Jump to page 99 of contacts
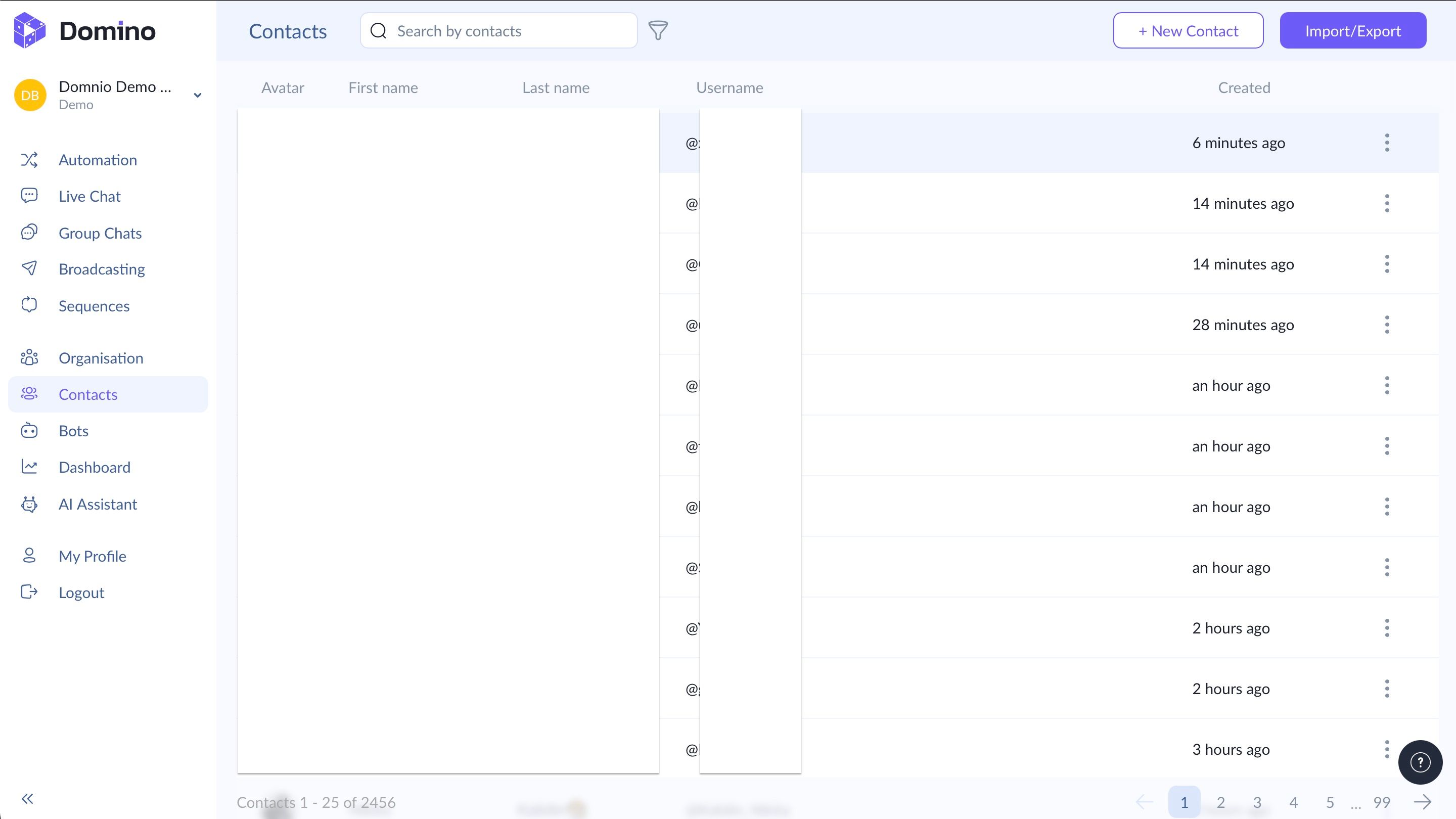 coord(1381,802)
